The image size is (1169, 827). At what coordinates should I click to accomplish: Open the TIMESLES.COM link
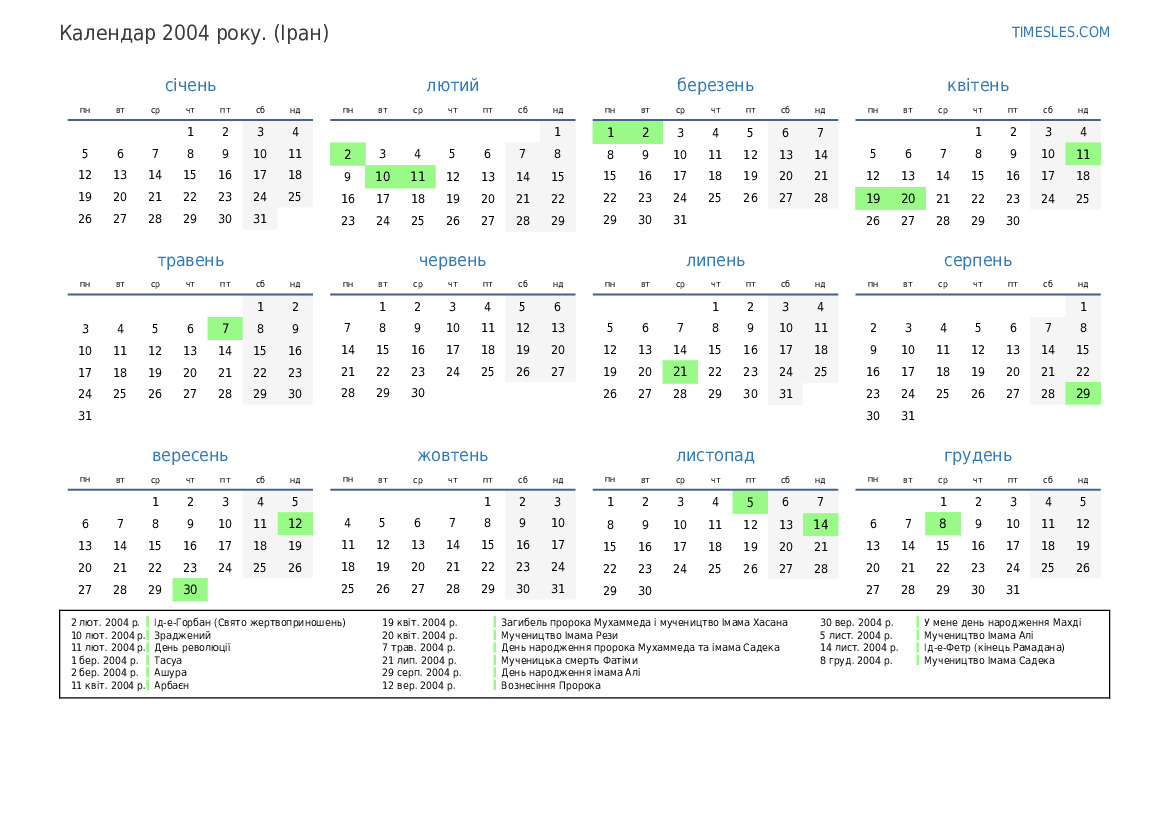coord(1060,32)
